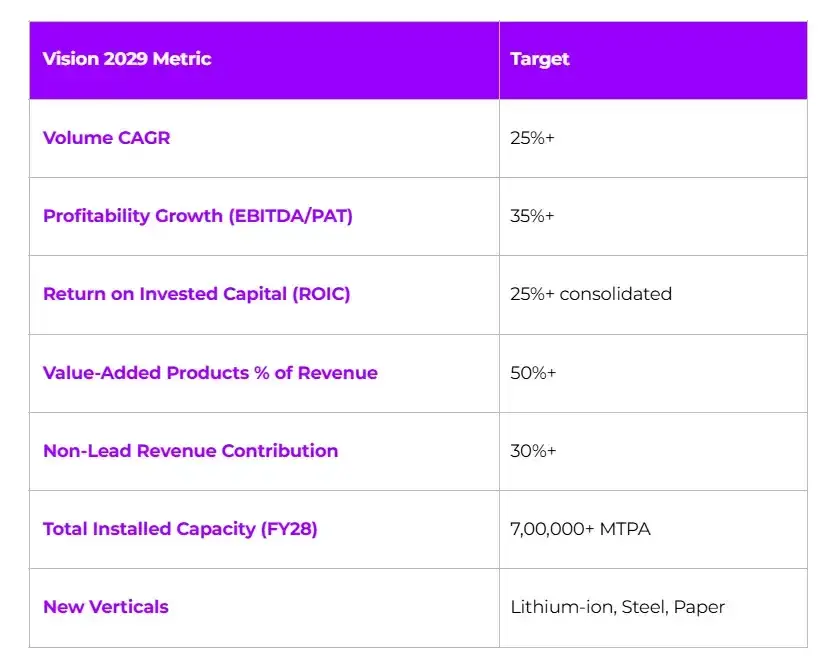Select 'Return on Invested Capital (ROIC)' text
The height and width of the screenshot is (666, 837).
(196, 294)
